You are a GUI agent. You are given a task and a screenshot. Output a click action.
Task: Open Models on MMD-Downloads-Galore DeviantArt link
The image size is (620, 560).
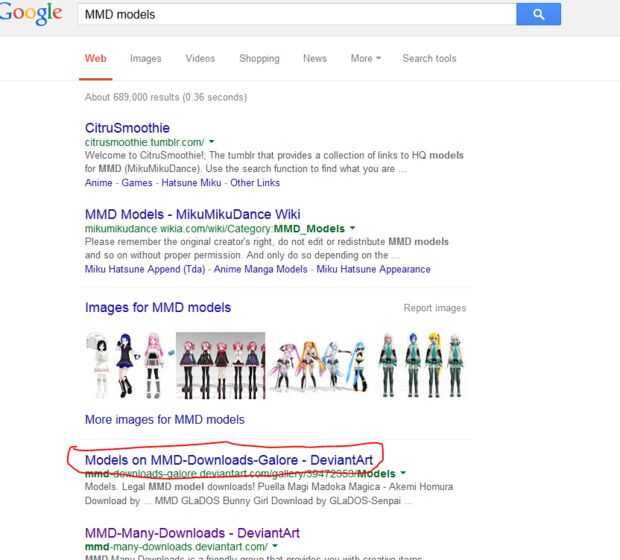(229, 460)
